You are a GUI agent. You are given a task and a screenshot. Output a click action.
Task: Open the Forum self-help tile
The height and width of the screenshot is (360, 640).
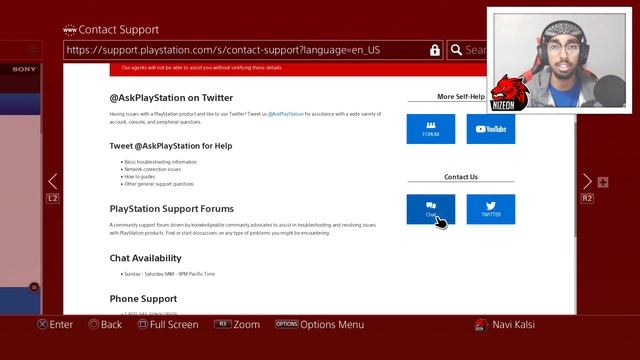click(x=431, y=129)
